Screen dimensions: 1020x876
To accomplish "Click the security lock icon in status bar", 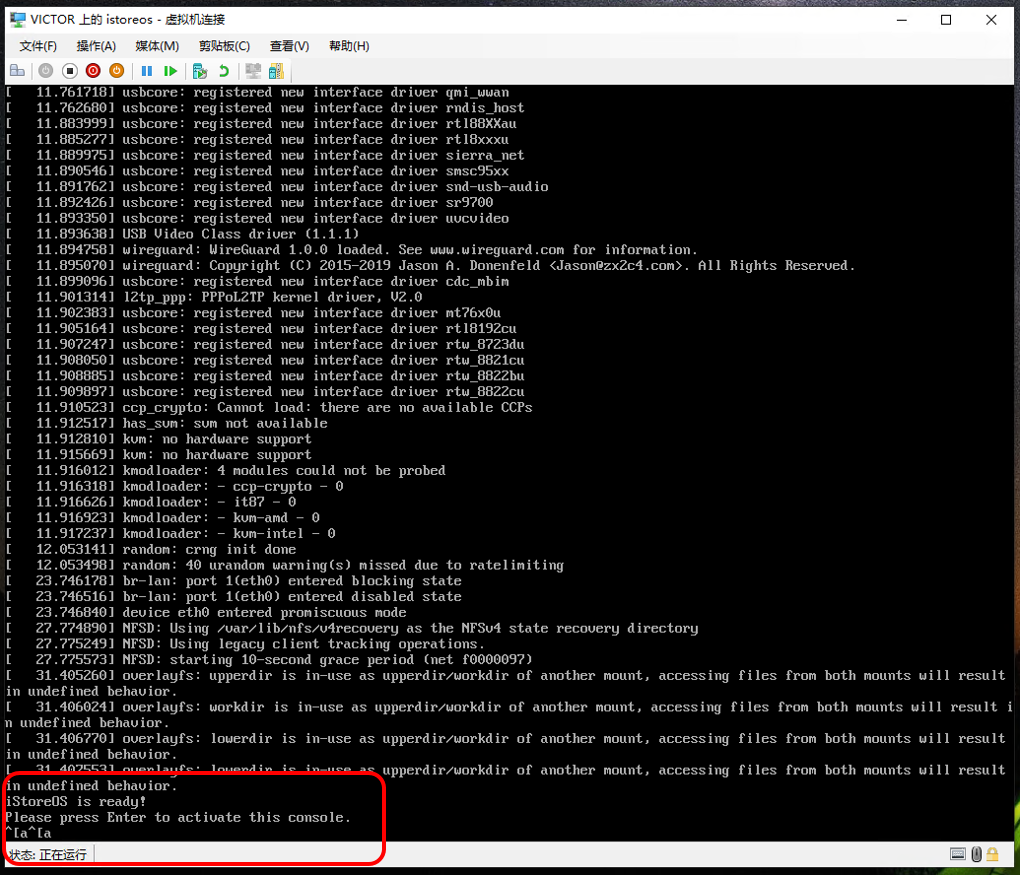I will (x=994, y=853).
